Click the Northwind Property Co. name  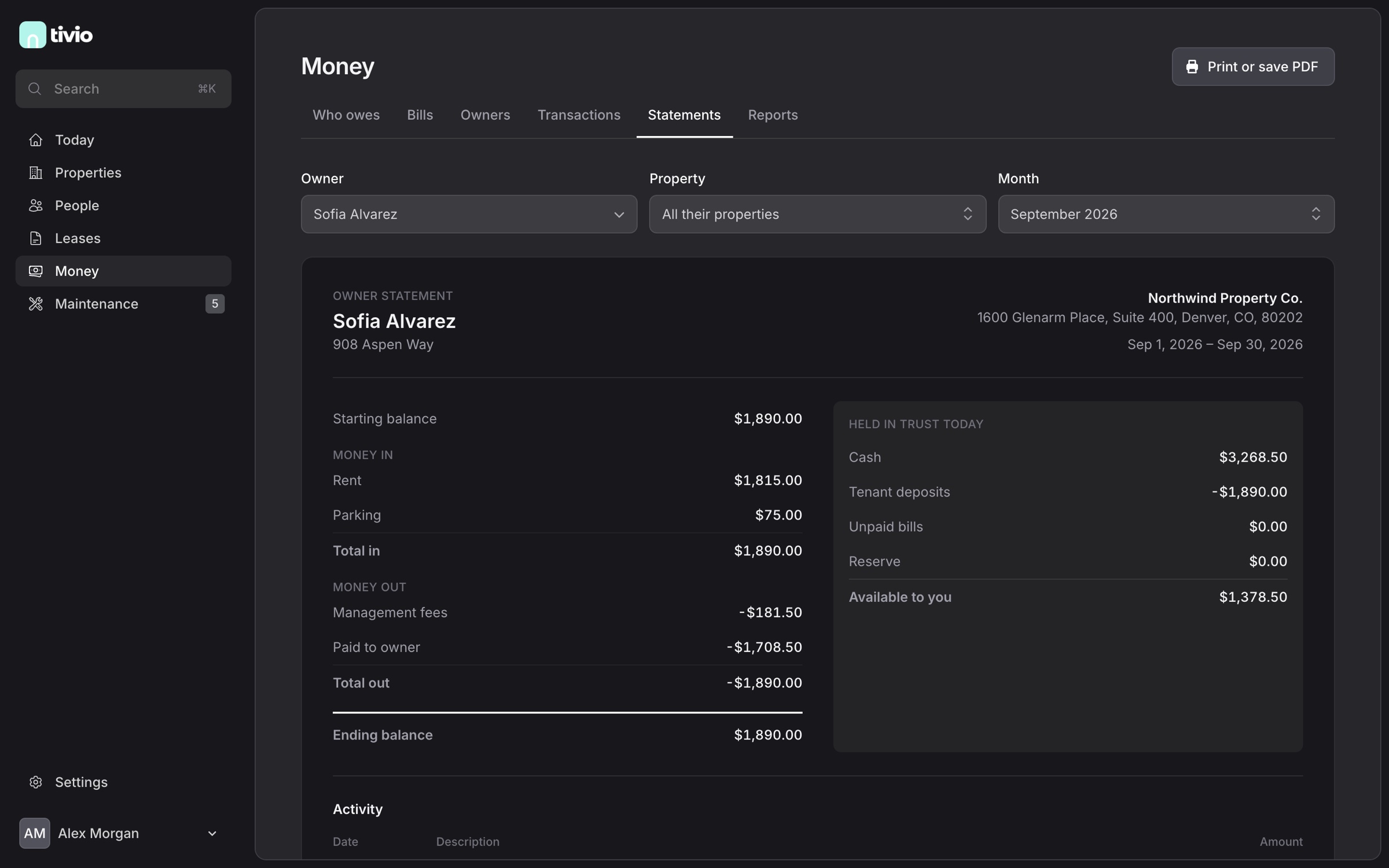click(x=1225, y=298)
